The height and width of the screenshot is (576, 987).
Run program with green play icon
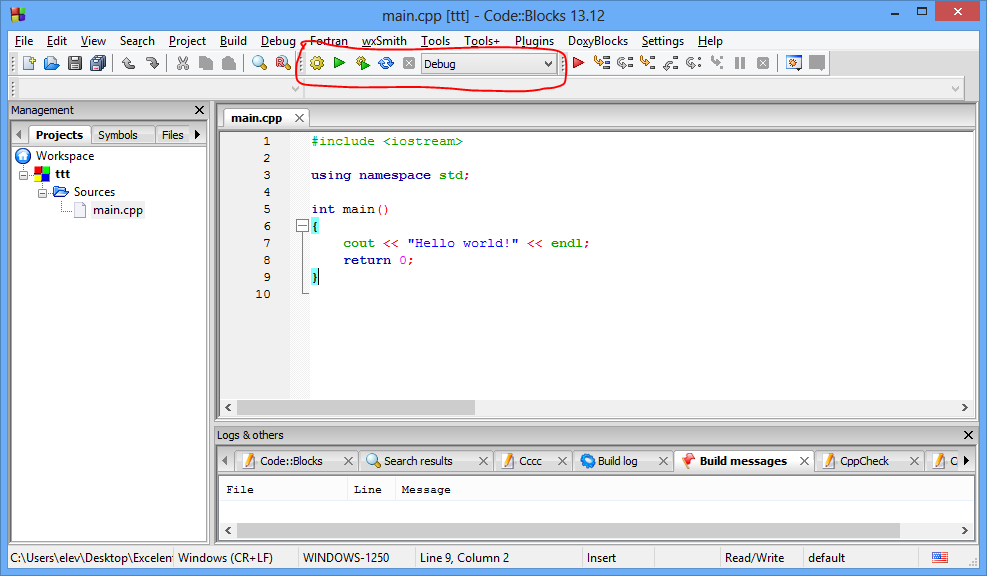(339, 63)
